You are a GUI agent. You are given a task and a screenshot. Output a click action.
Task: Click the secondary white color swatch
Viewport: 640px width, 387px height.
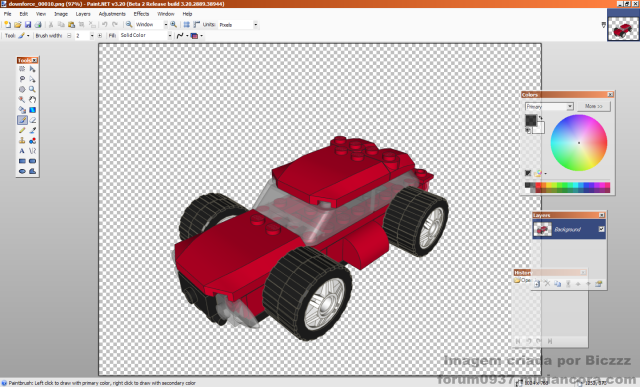tap(540, 129)
